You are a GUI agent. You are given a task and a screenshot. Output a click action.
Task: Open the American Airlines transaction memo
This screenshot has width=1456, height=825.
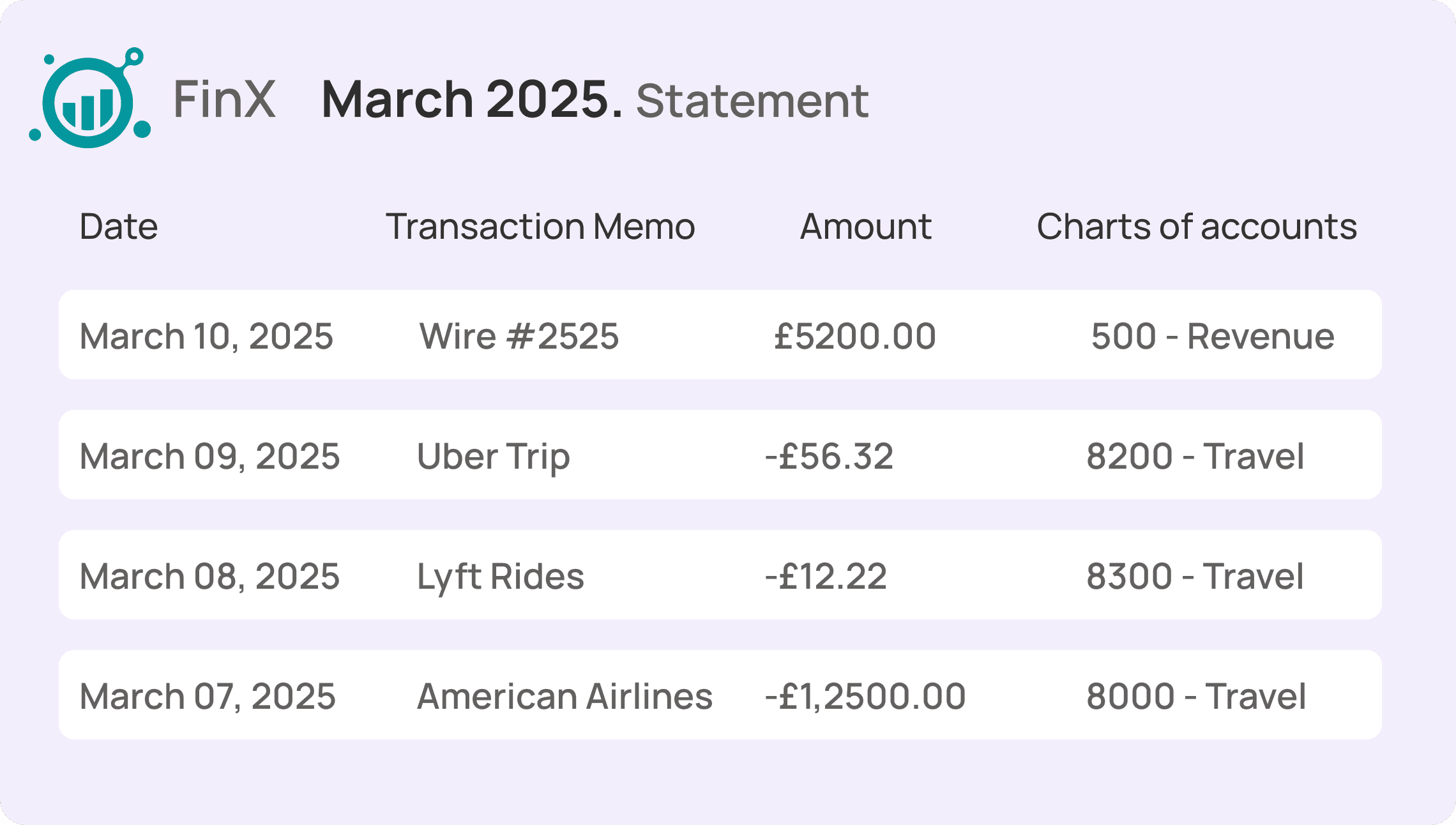565,696
